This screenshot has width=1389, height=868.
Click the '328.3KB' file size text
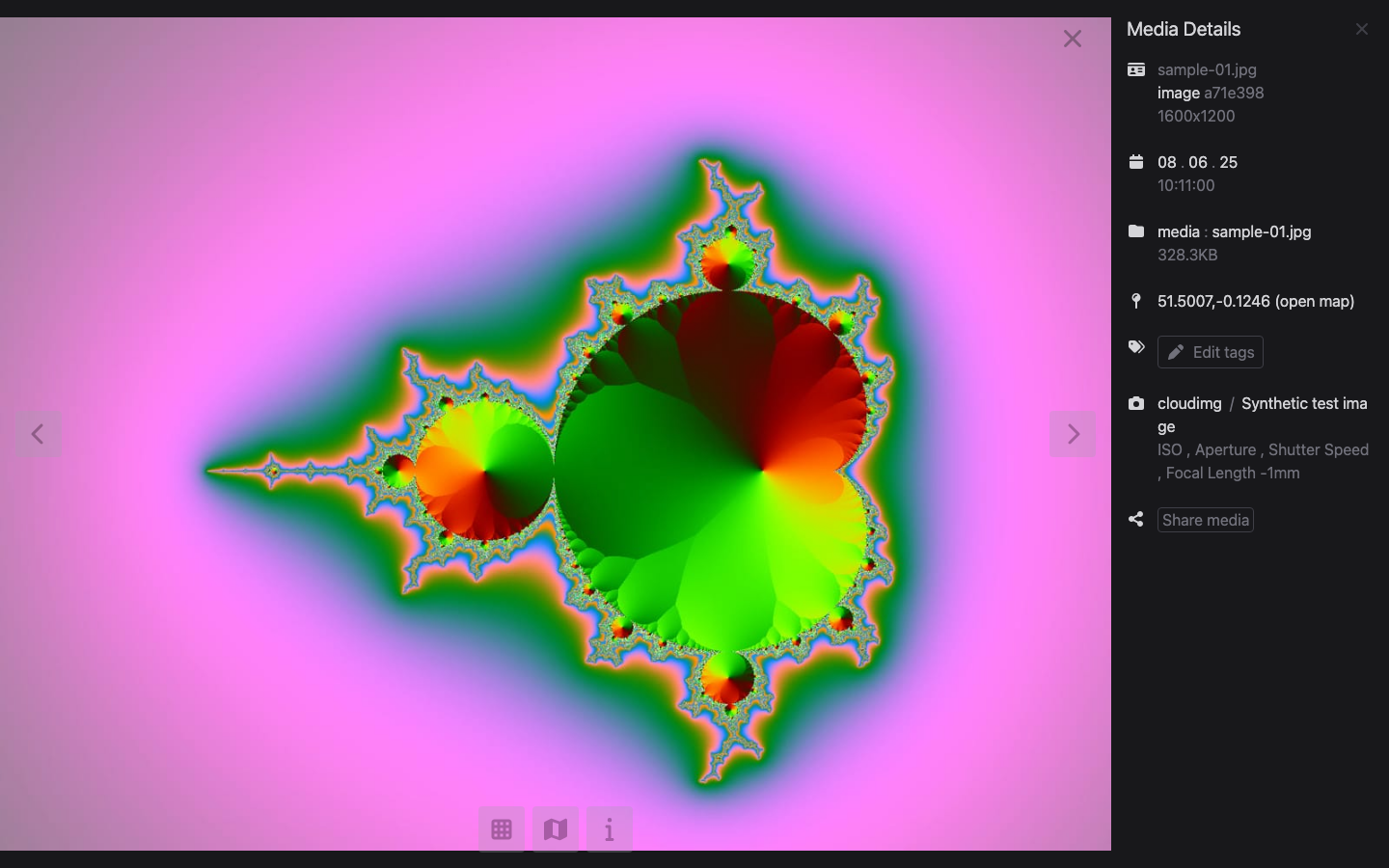pos(1187,255)
